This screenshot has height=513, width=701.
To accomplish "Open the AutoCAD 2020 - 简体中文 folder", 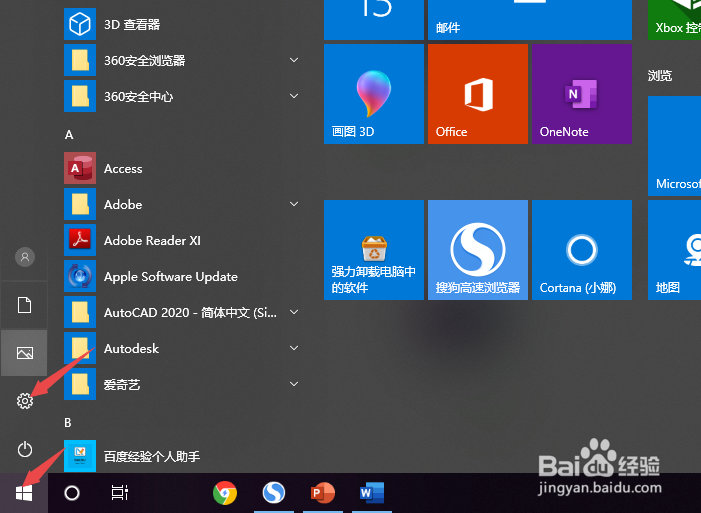I will (179, 312).
